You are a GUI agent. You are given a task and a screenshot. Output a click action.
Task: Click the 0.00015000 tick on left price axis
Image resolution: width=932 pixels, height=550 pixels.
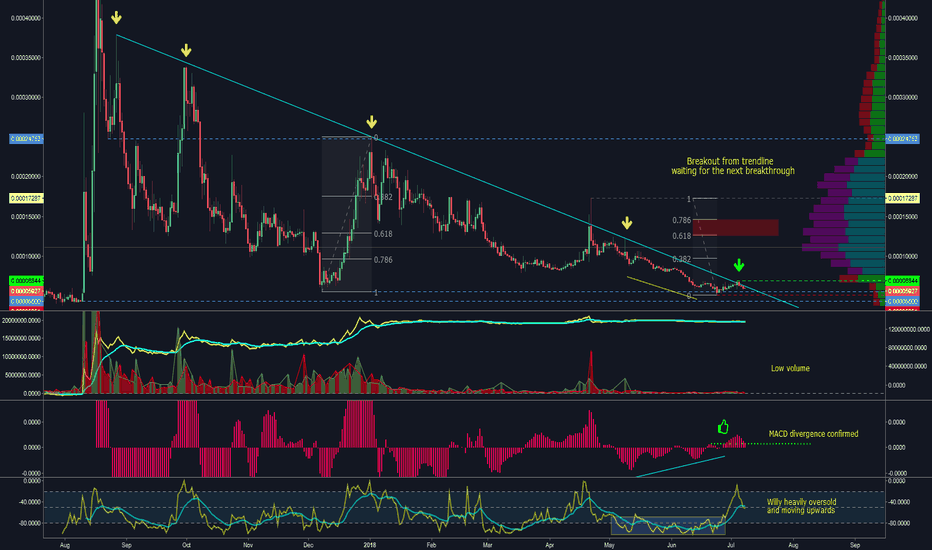(x=26, y=217)
